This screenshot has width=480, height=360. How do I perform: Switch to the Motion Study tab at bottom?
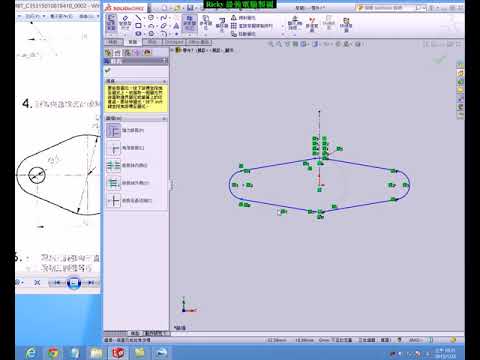tap(156, 333)
